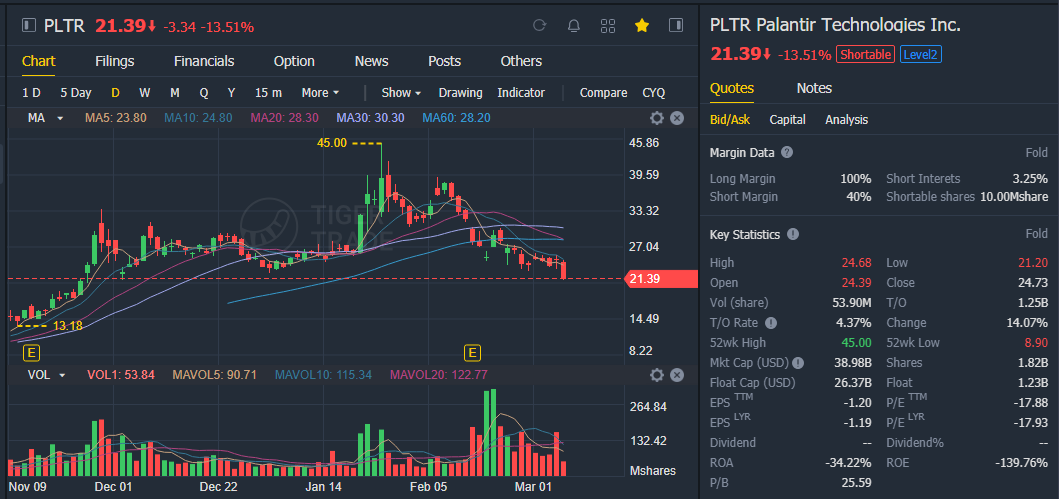Click the MAVOL20: 122.77 label
The width and height of the screenshot is (1059, 499).
(438, 375)
